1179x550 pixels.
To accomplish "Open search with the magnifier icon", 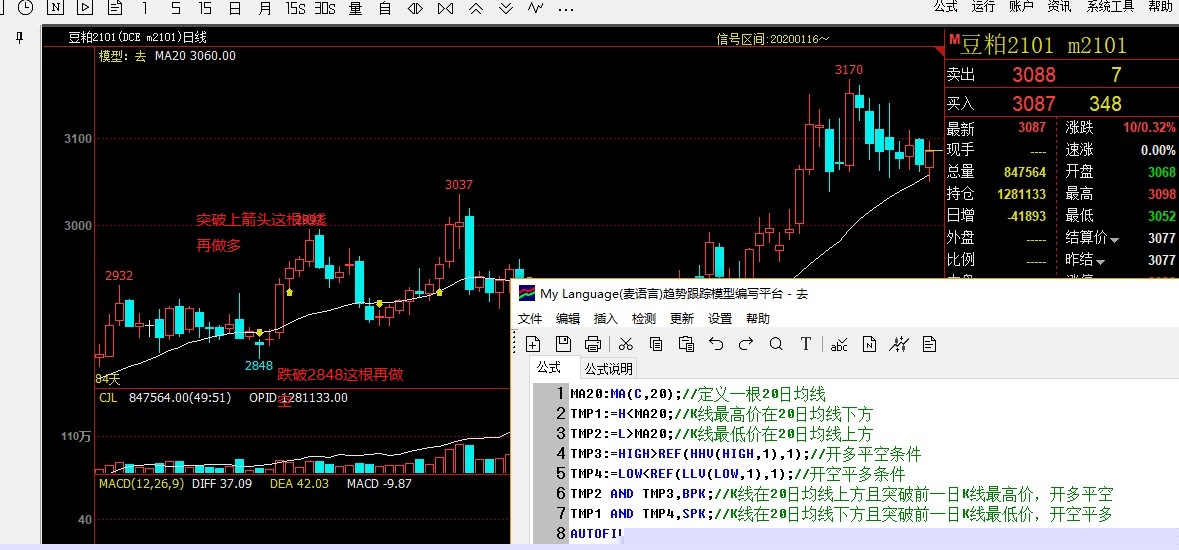I will point(776,344).
